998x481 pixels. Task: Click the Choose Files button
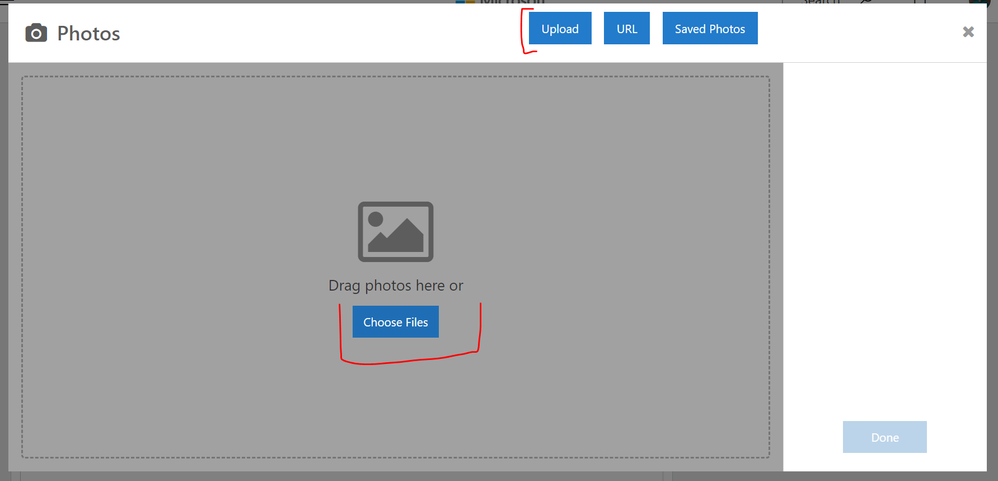(x=395, y=322)
